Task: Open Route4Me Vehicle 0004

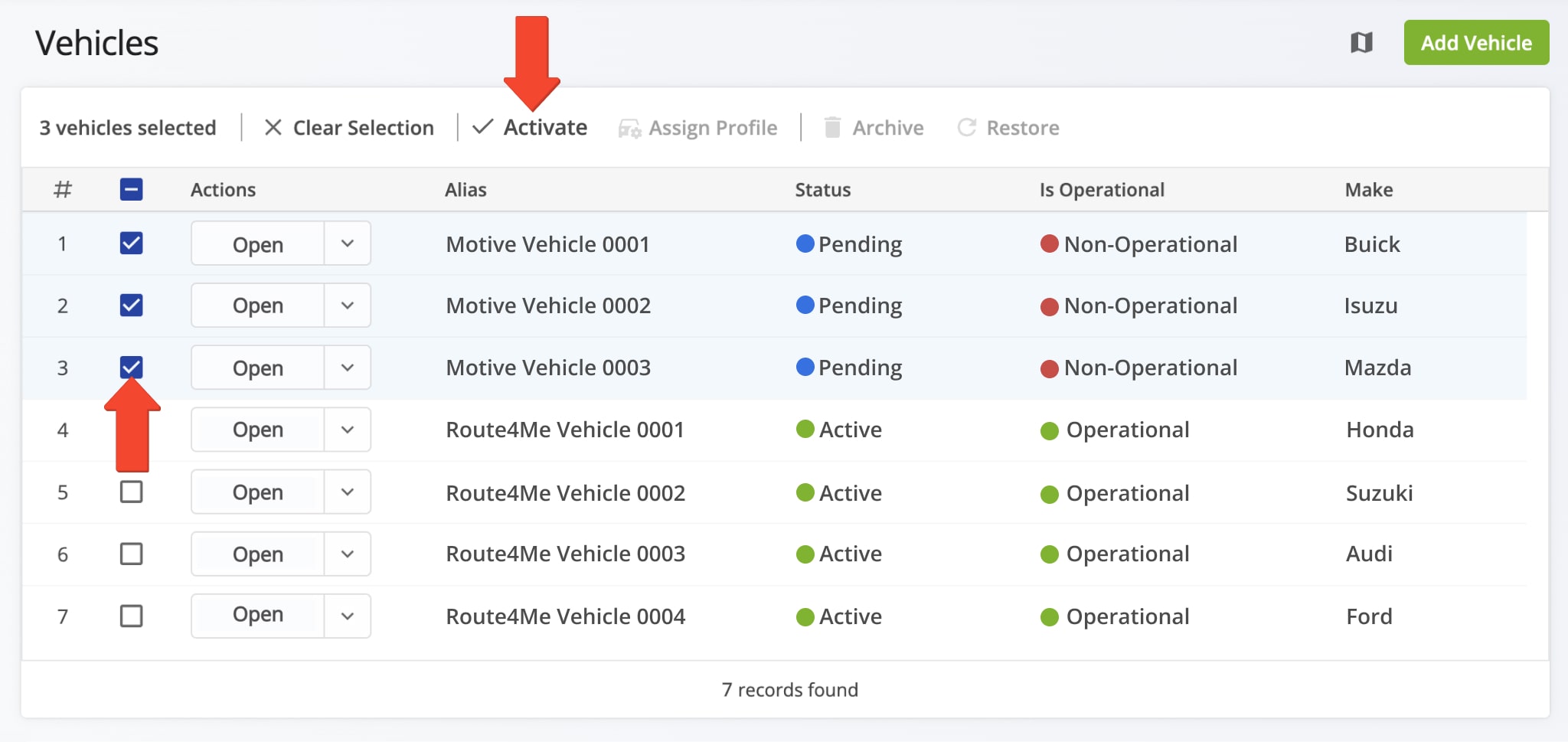Action: coord(258,616)
